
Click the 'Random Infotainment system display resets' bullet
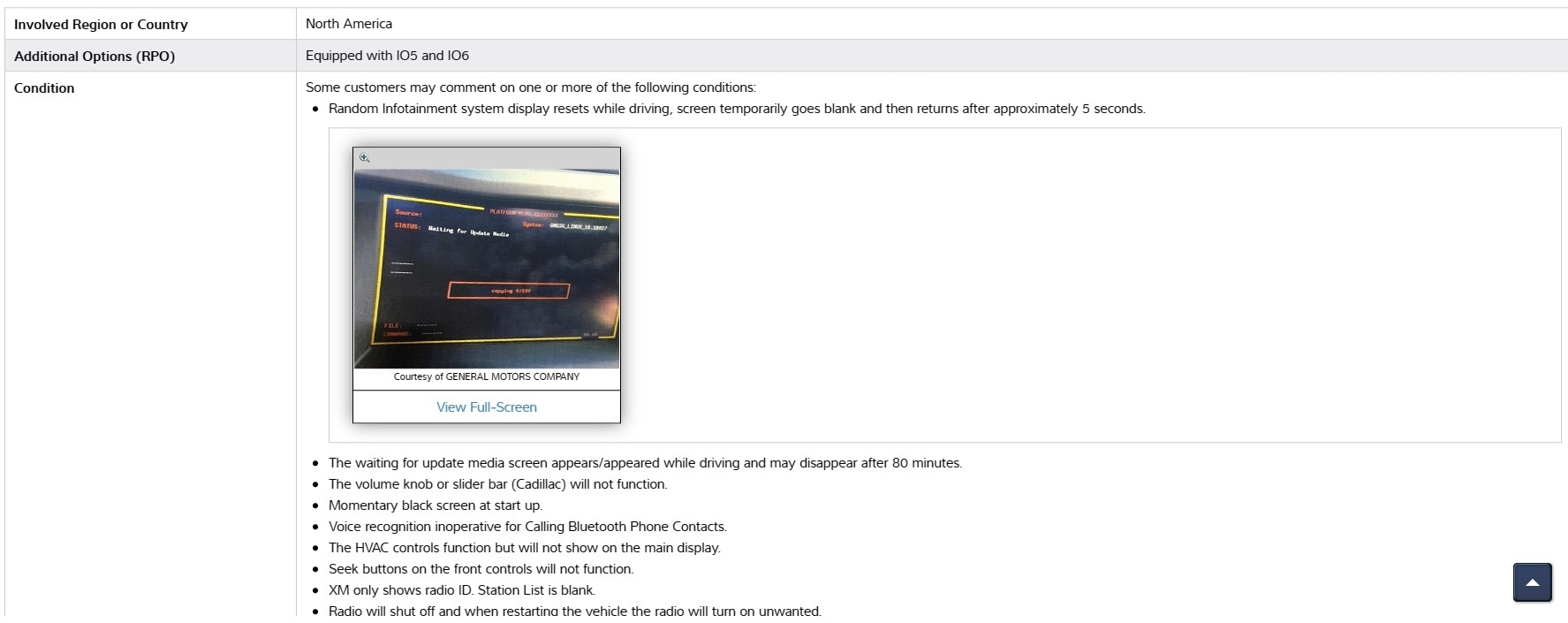[737, 109]
